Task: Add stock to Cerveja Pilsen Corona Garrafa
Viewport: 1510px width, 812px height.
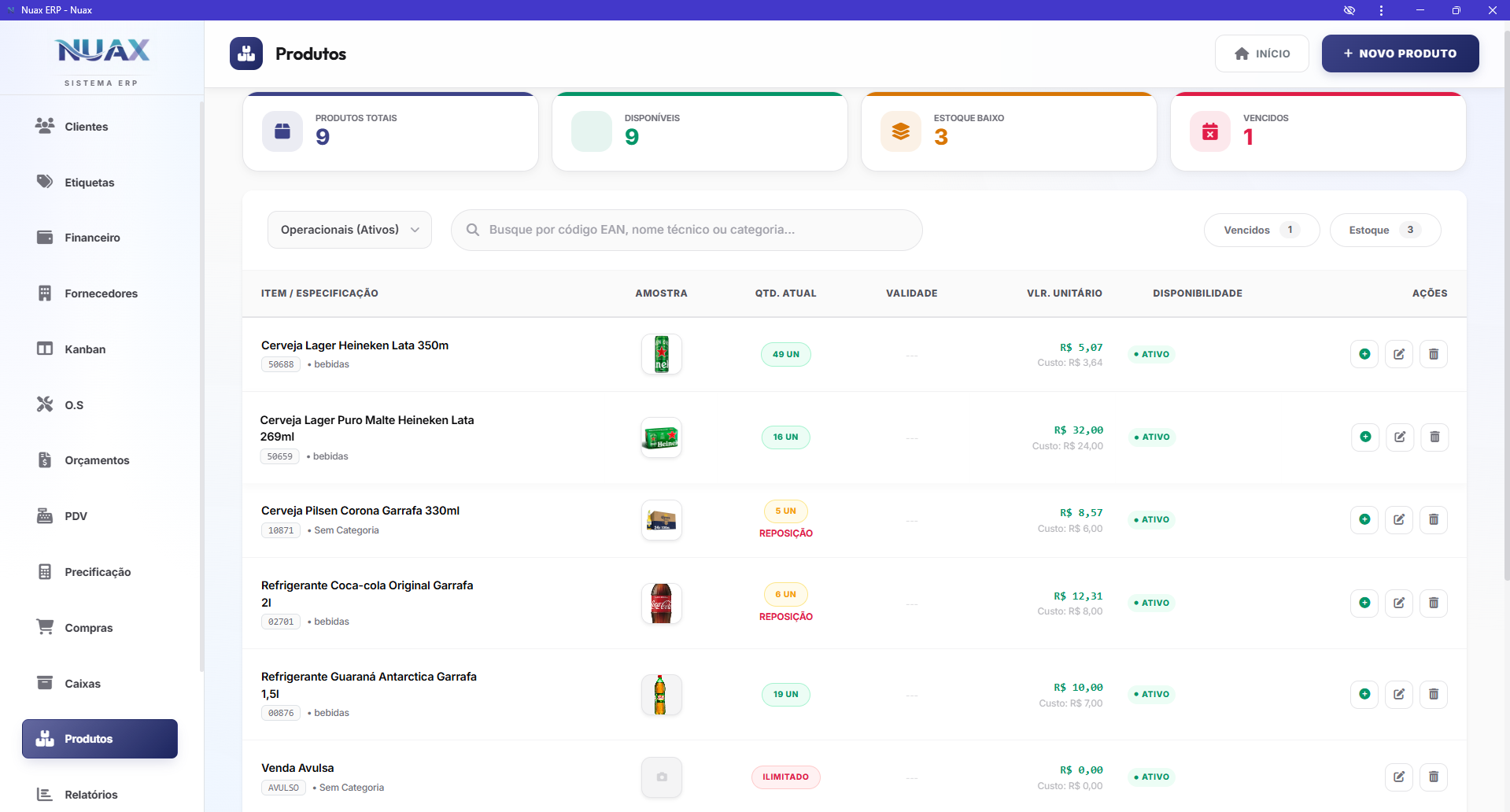Action: (x=1364, y=519)
